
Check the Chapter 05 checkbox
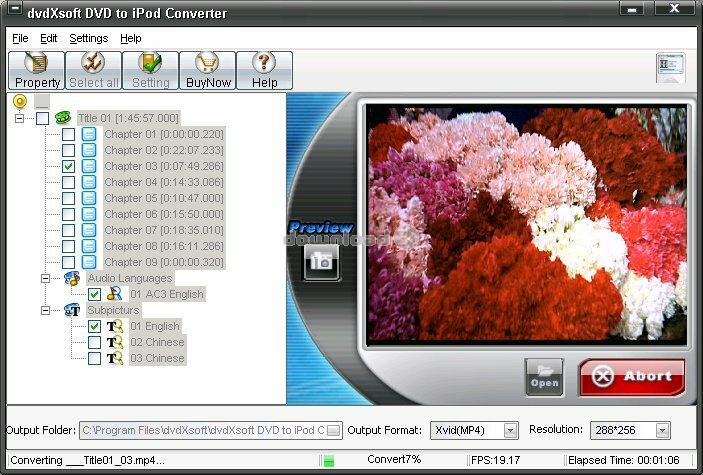click(69, 198)
